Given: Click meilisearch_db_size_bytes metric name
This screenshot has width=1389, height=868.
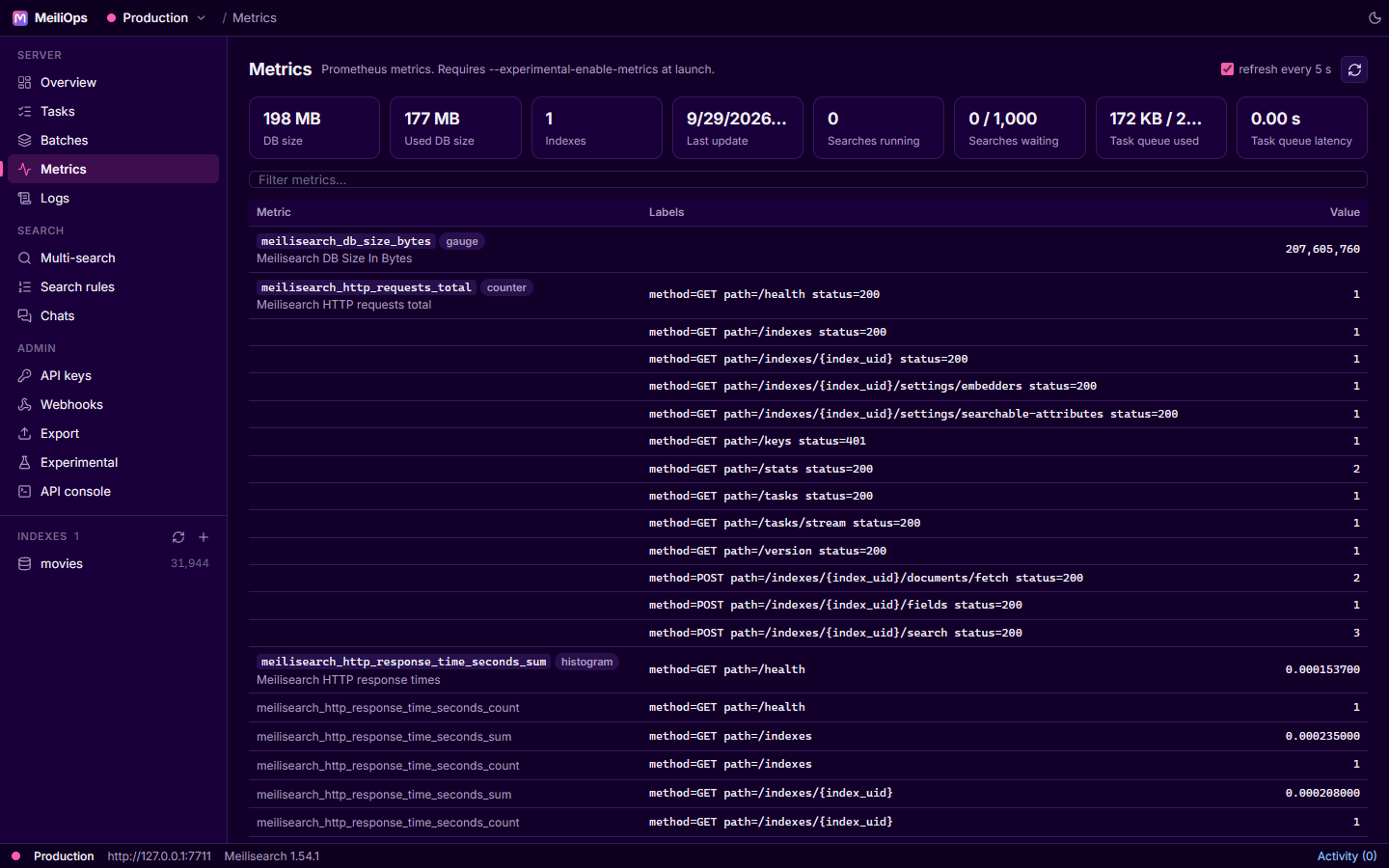Looking at the screenshot, I should [346, 241].
